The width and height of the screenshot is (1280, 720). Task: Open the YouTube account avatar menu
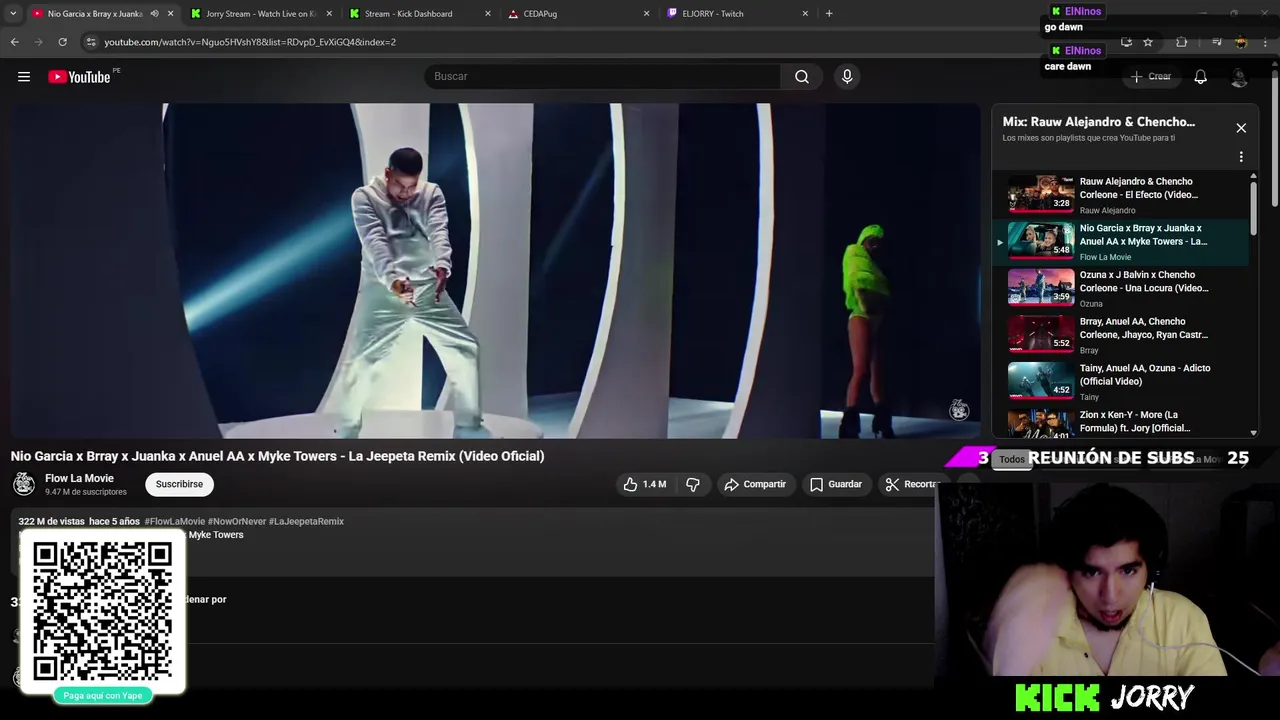pos(1239,77)
